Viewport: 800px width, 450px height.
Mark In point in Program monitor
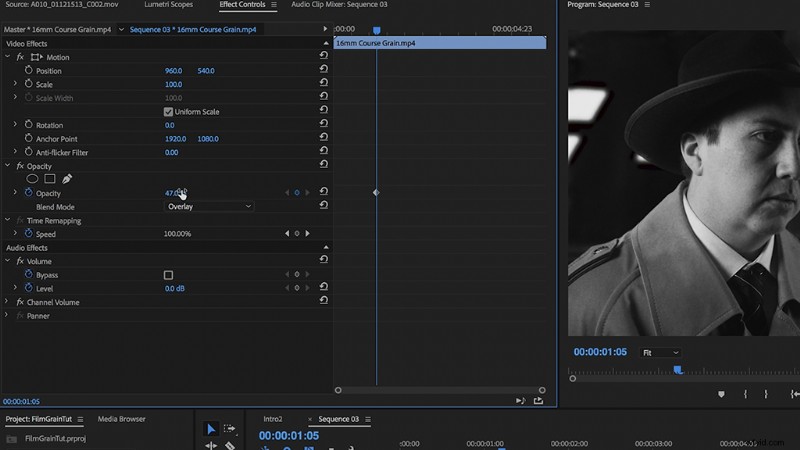point(745,394)
